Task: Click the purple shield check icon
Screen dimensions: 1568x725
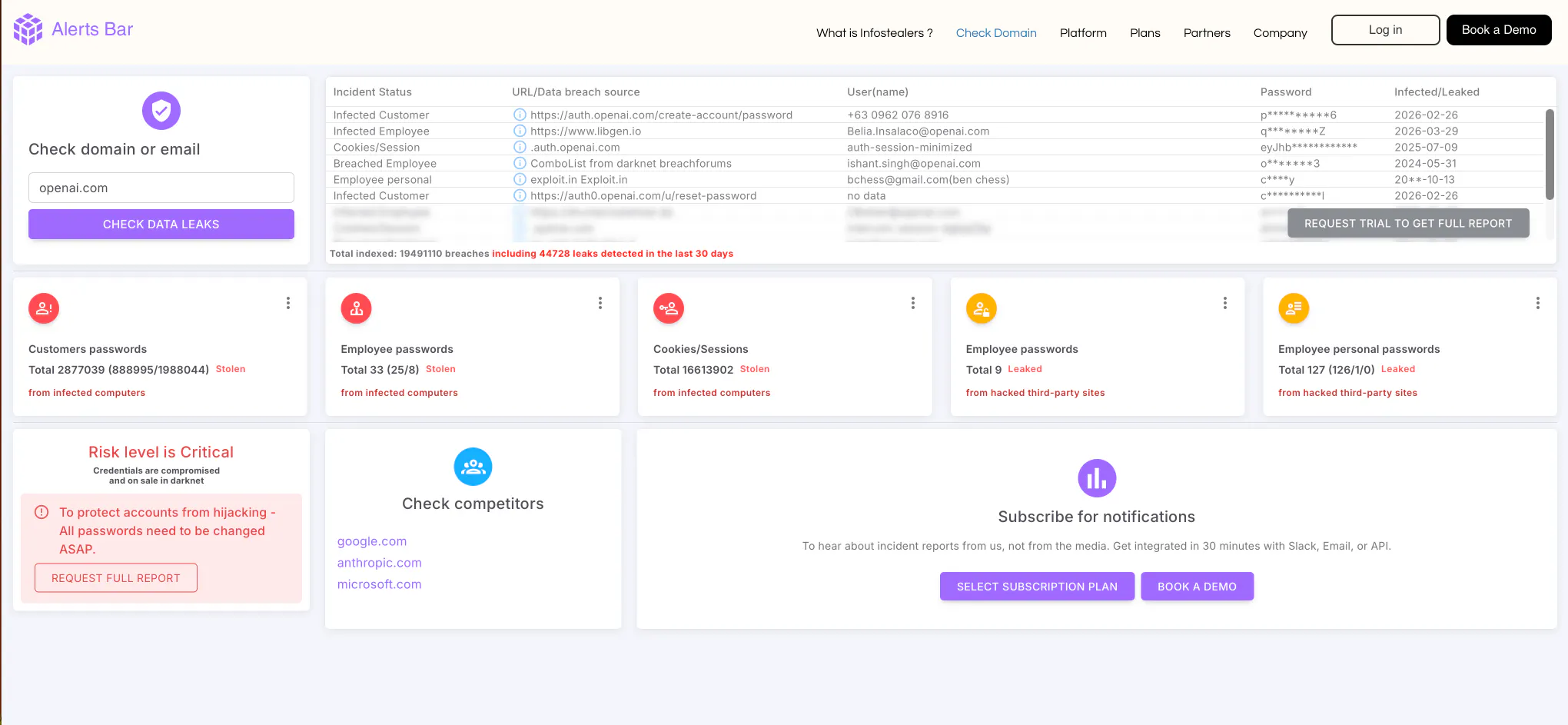Action: [x=161, y=111]
